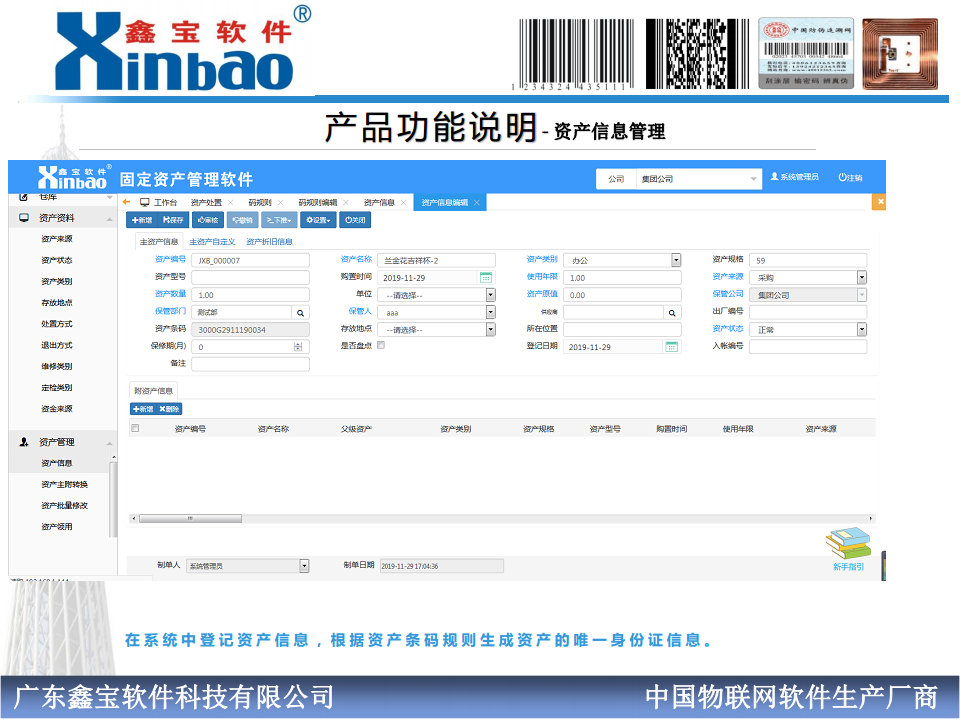The height and width of the screenshot is (720, 960).
Task: Click the orange back arrow icon
Action: pos(127,202)
